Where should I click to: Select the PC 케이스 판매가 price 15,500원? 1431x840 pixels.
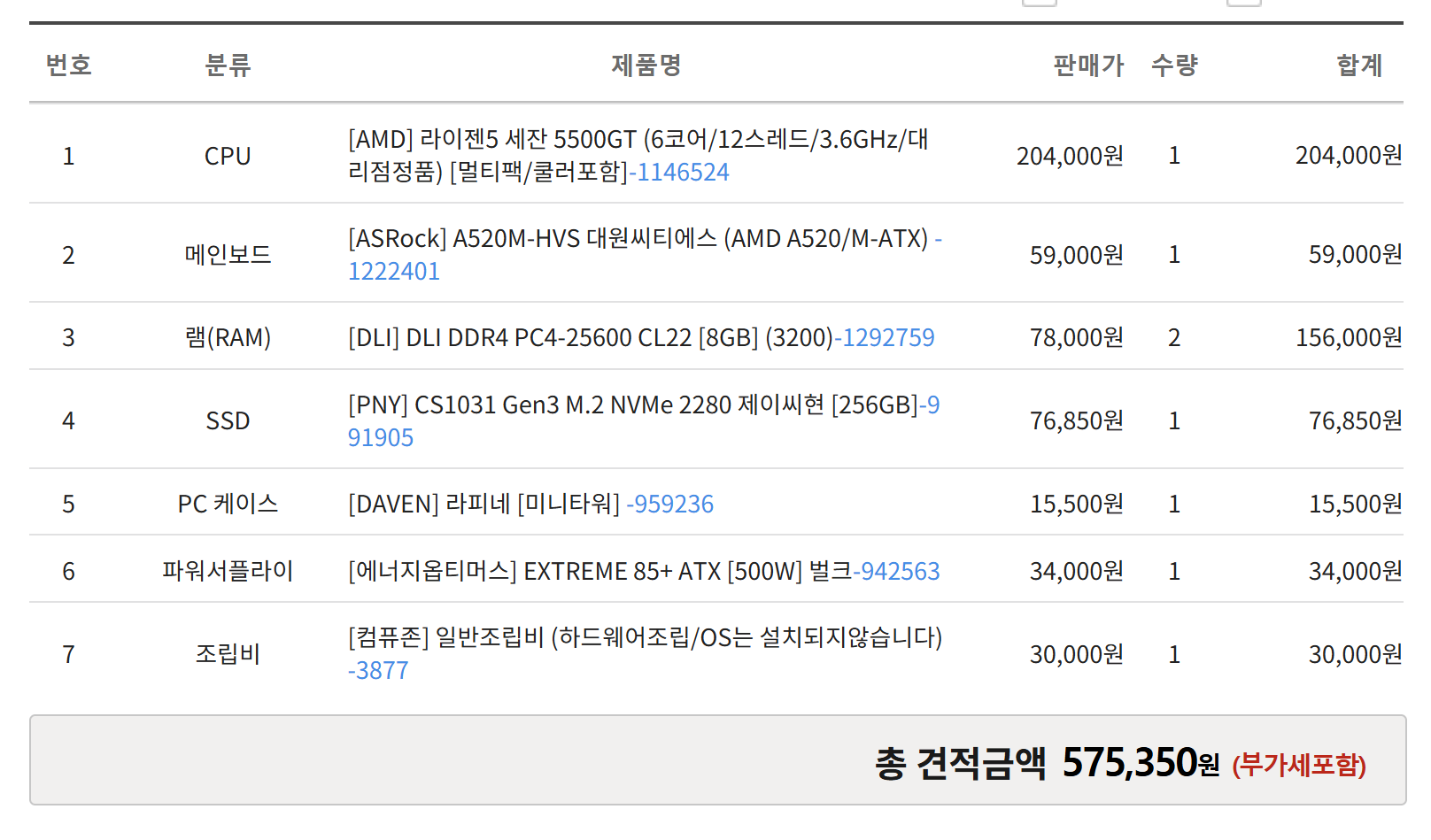click(1077, 504)
